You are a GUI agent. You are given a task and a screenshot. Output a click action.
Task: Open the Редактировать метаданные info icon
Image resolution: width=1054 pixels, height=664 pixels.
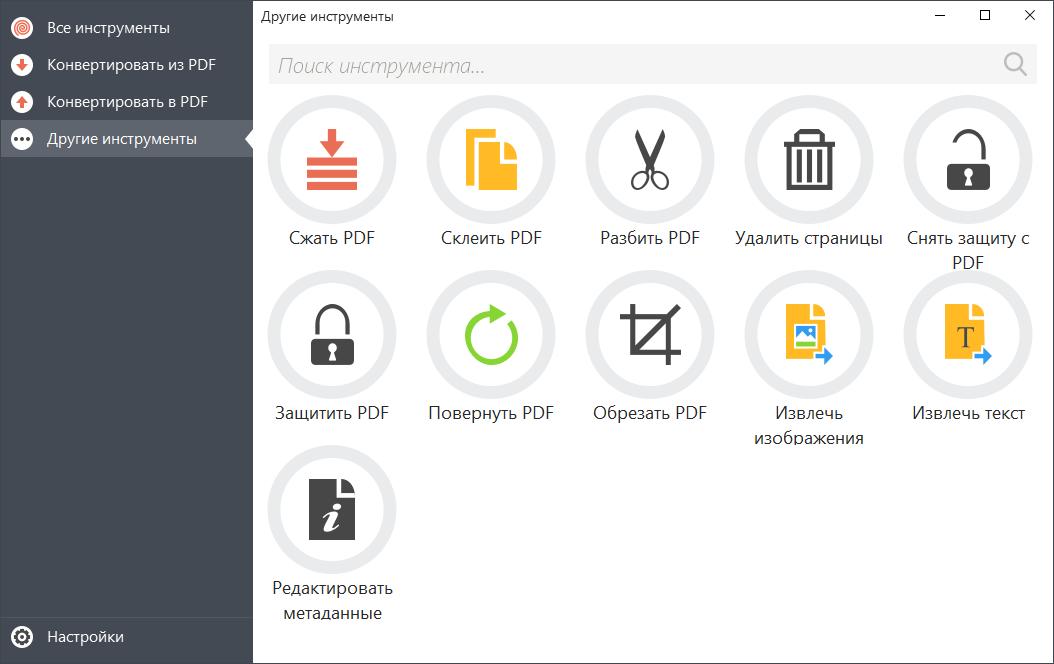pyautogui.click(x=332, y=510)
